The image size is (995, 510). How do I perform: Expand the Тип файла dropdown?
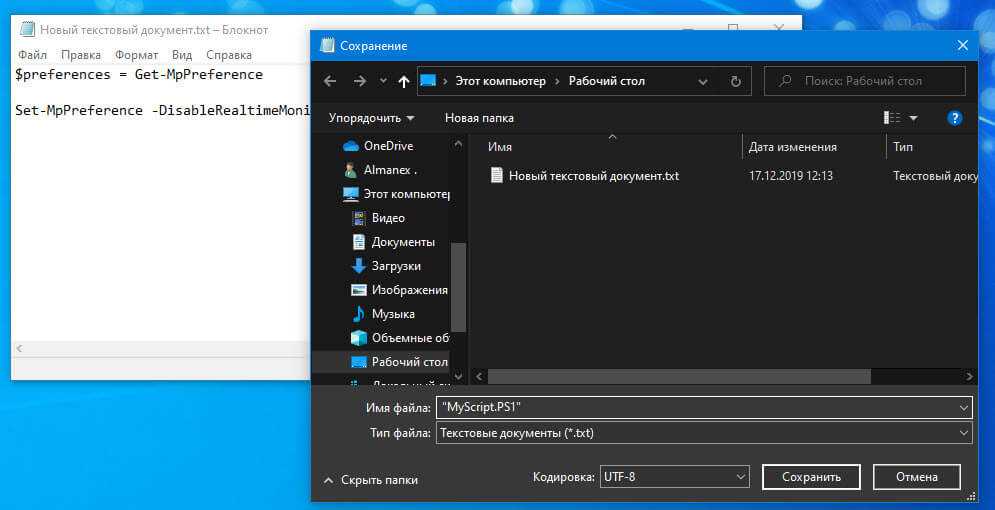coord(963,433)
